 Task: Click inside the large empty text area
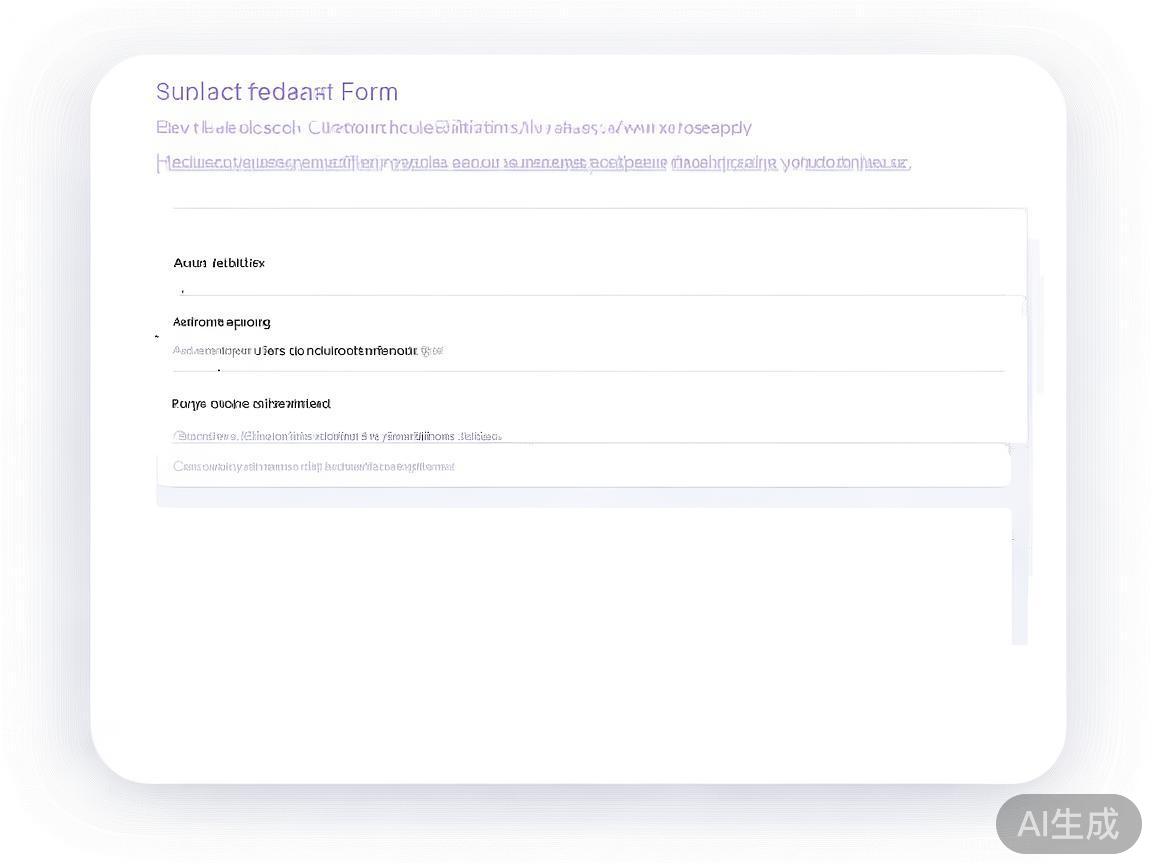583,575
